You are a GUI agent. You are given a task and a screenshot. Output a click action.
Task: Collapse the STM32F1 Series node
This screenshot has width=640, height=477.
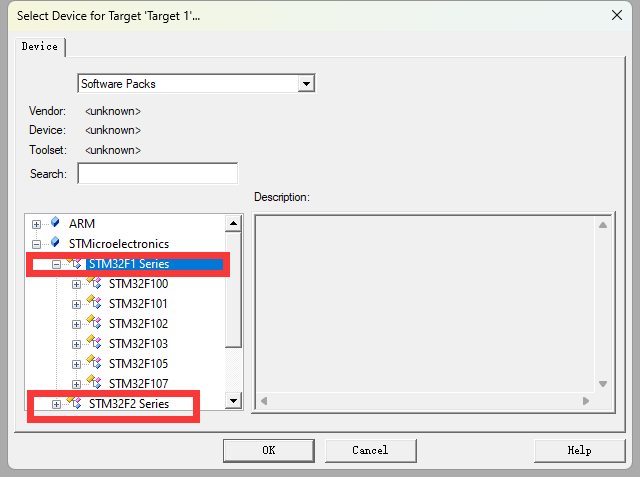click(56, 264)
